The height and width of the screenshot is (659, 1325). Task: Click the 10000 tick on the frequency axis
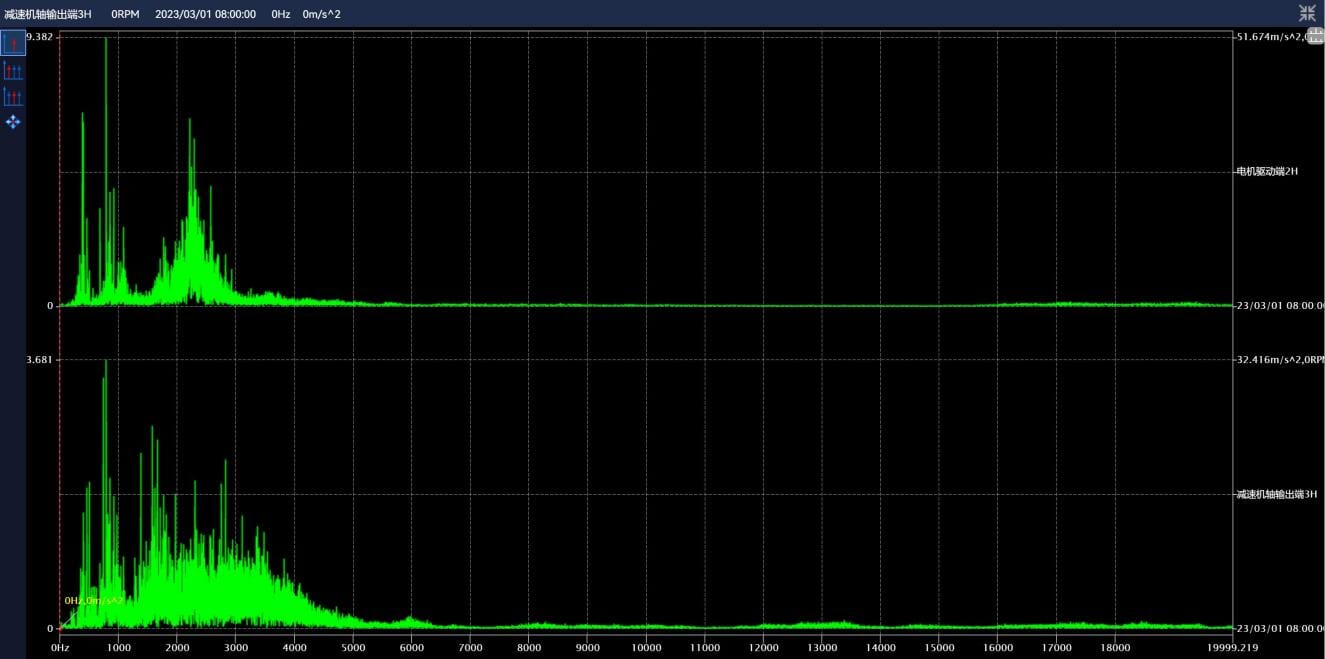pyautogui.click(x=646, y=647)
